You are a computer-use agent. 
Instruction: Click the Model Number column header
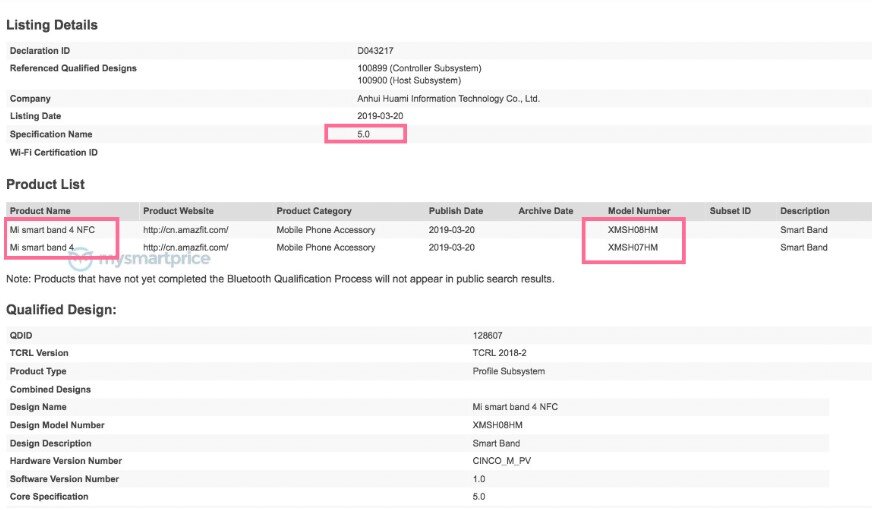639,211
